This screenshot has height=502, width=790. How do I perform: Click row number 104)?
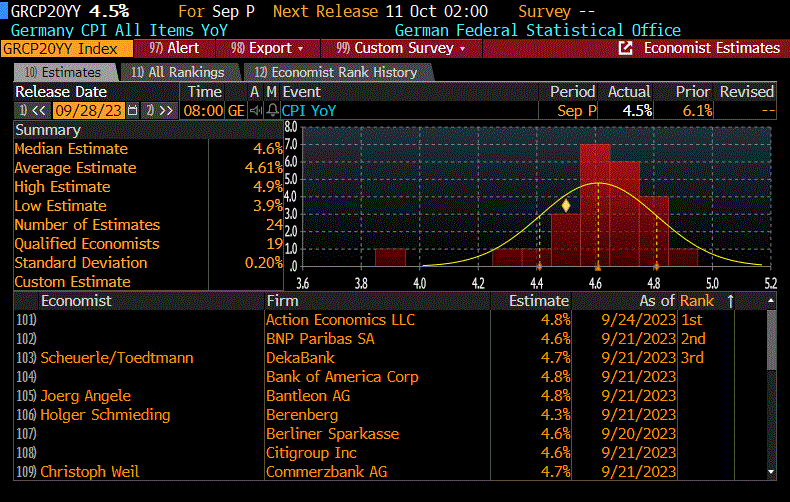26,377
